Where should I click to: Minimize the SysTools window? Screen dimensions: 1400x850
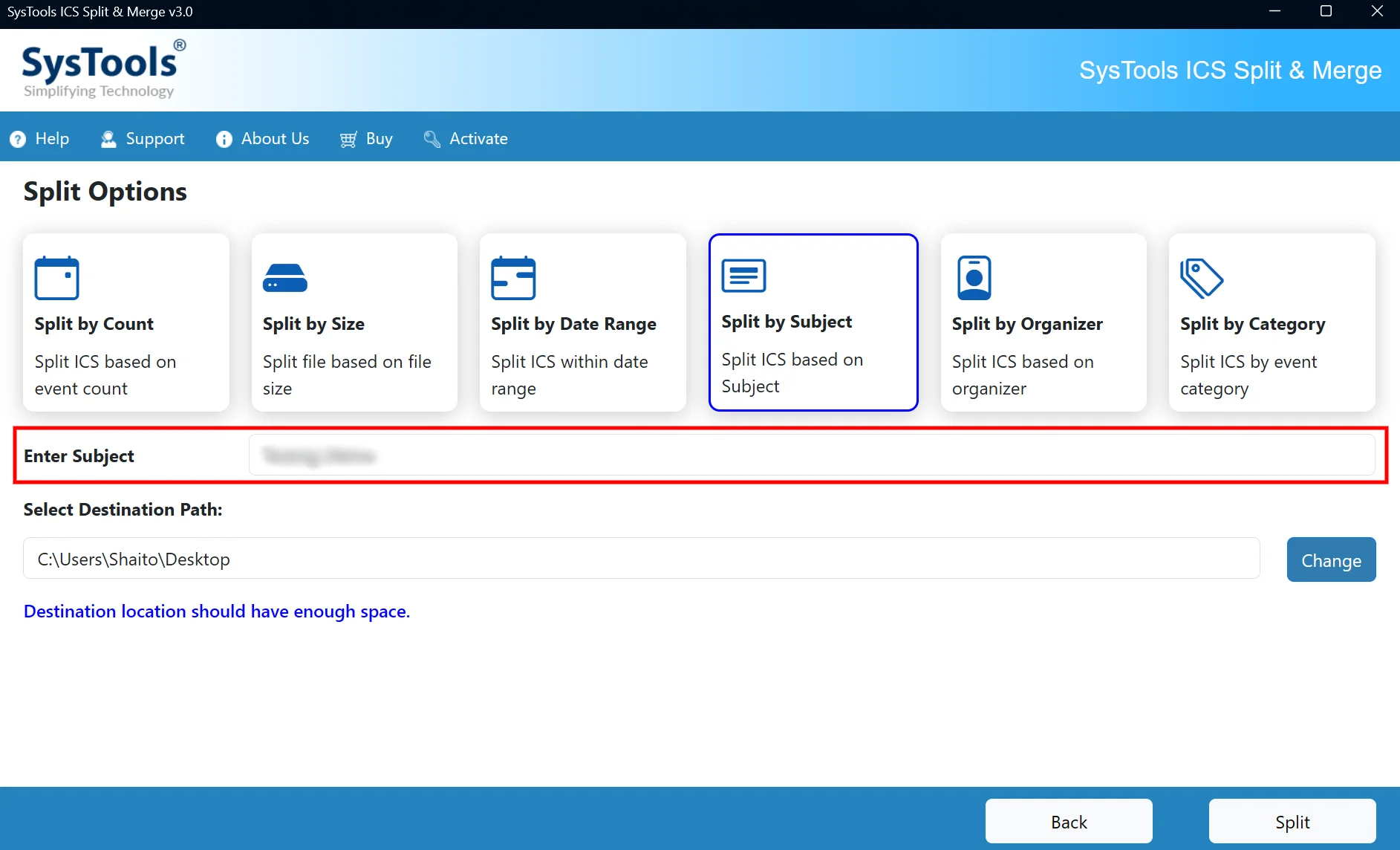pos(1274,12)
